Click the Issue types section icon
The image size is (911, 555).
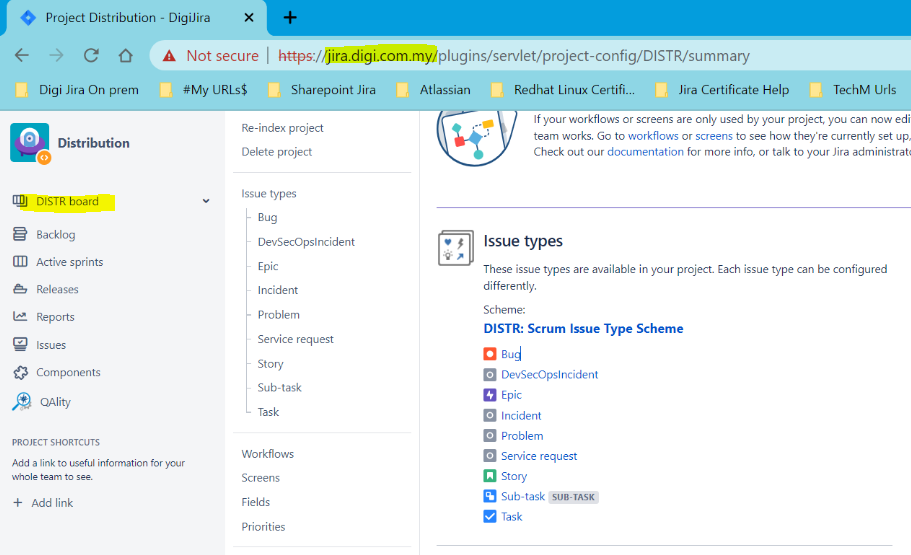tap(456, 248)
